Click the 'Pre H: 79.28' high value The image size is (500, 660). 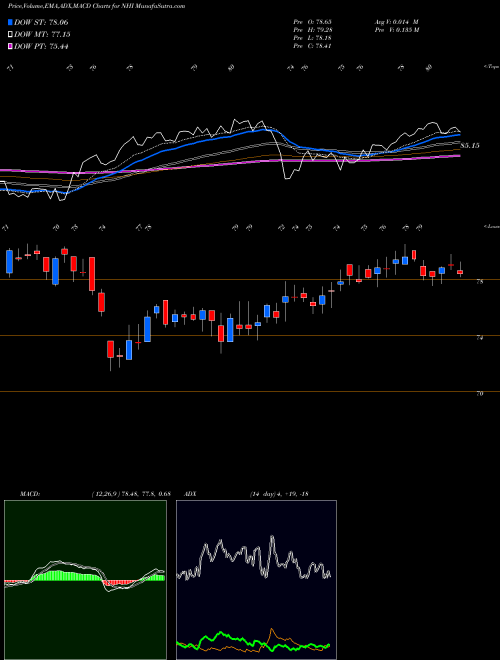tap(312, 29)
